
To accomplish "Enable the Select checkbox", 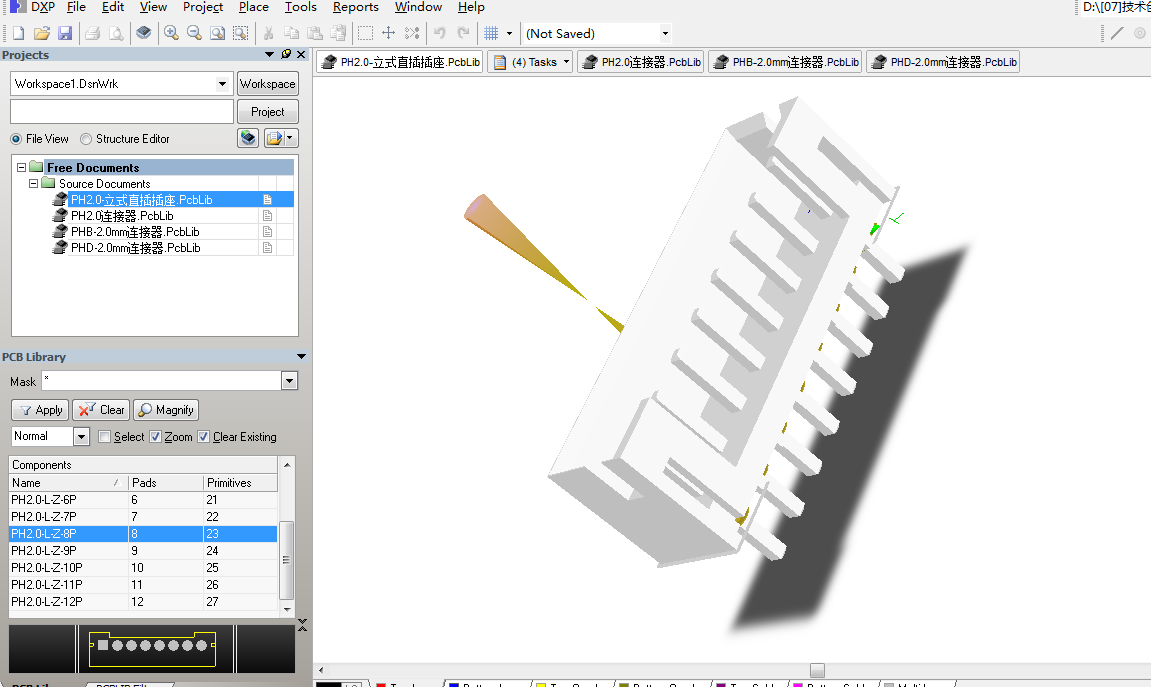I will 104,437.
